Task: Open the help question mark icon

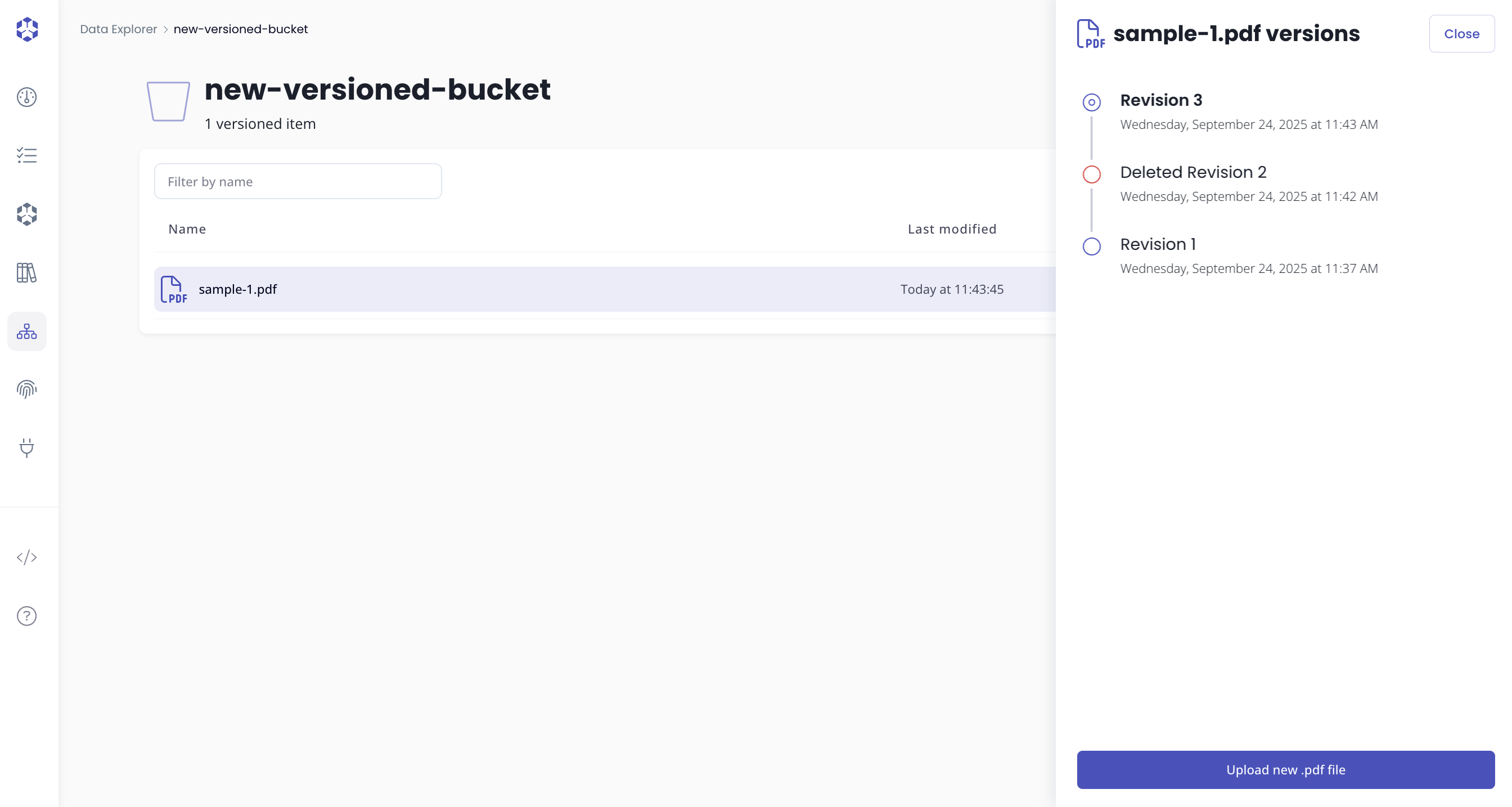Action: tap(27, 616)
